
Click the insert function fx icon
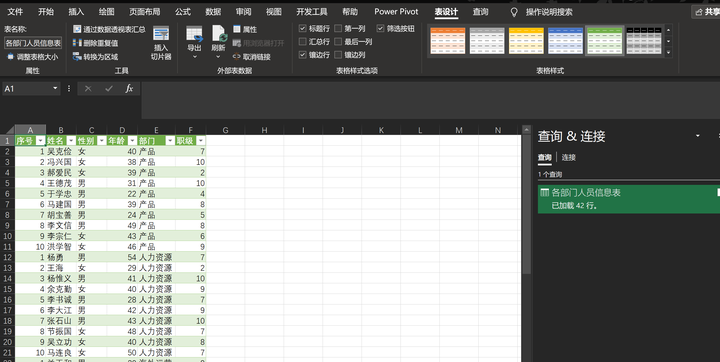(129, 89)
